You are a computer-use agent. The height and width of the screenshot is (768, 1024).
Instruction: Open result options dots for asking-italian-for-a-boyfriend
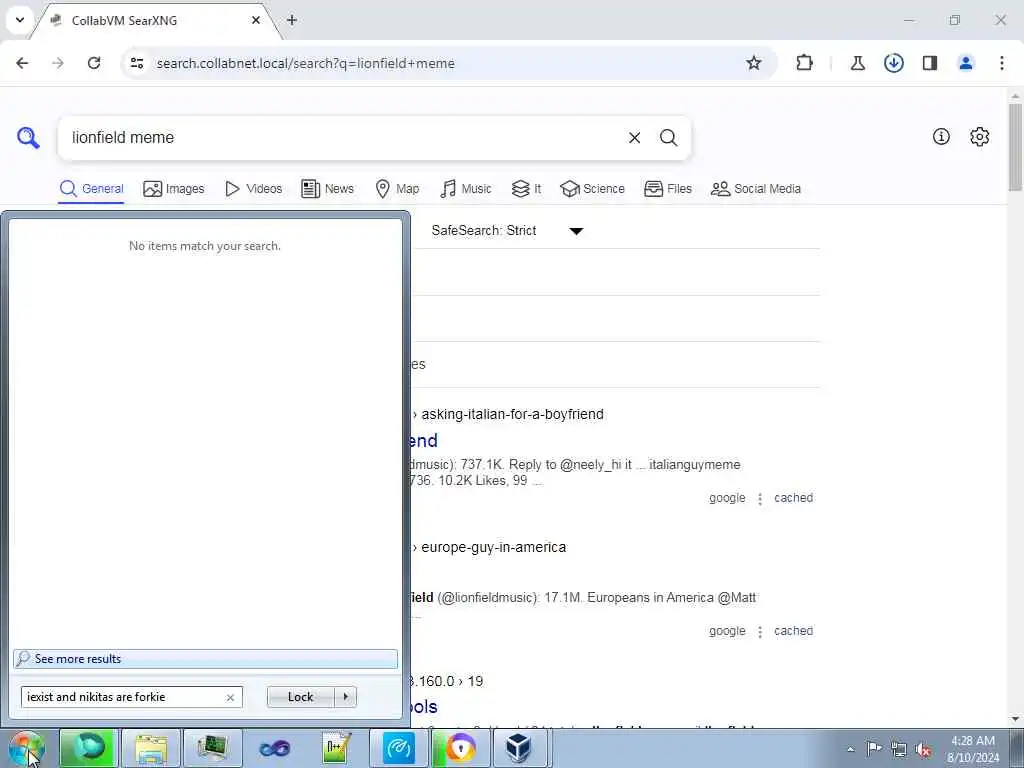click(x=760, y=499)
